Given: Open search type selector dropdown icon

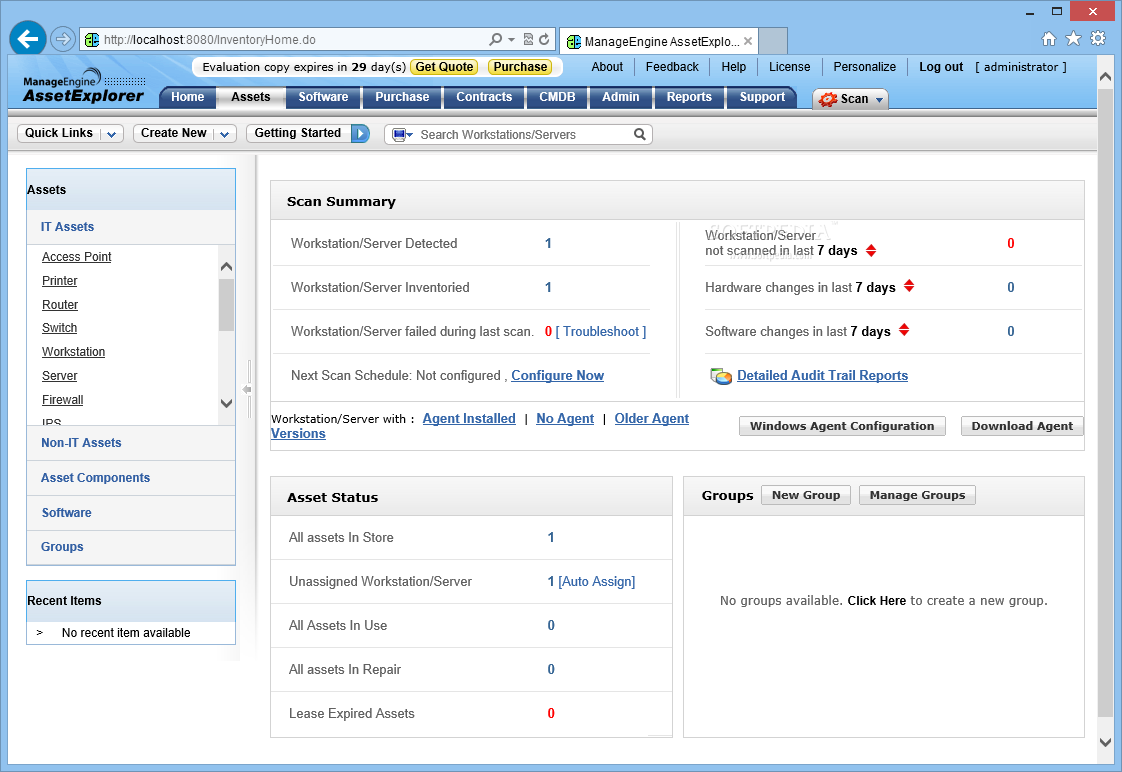Looking at the screenshot, I should click(401, 134).
